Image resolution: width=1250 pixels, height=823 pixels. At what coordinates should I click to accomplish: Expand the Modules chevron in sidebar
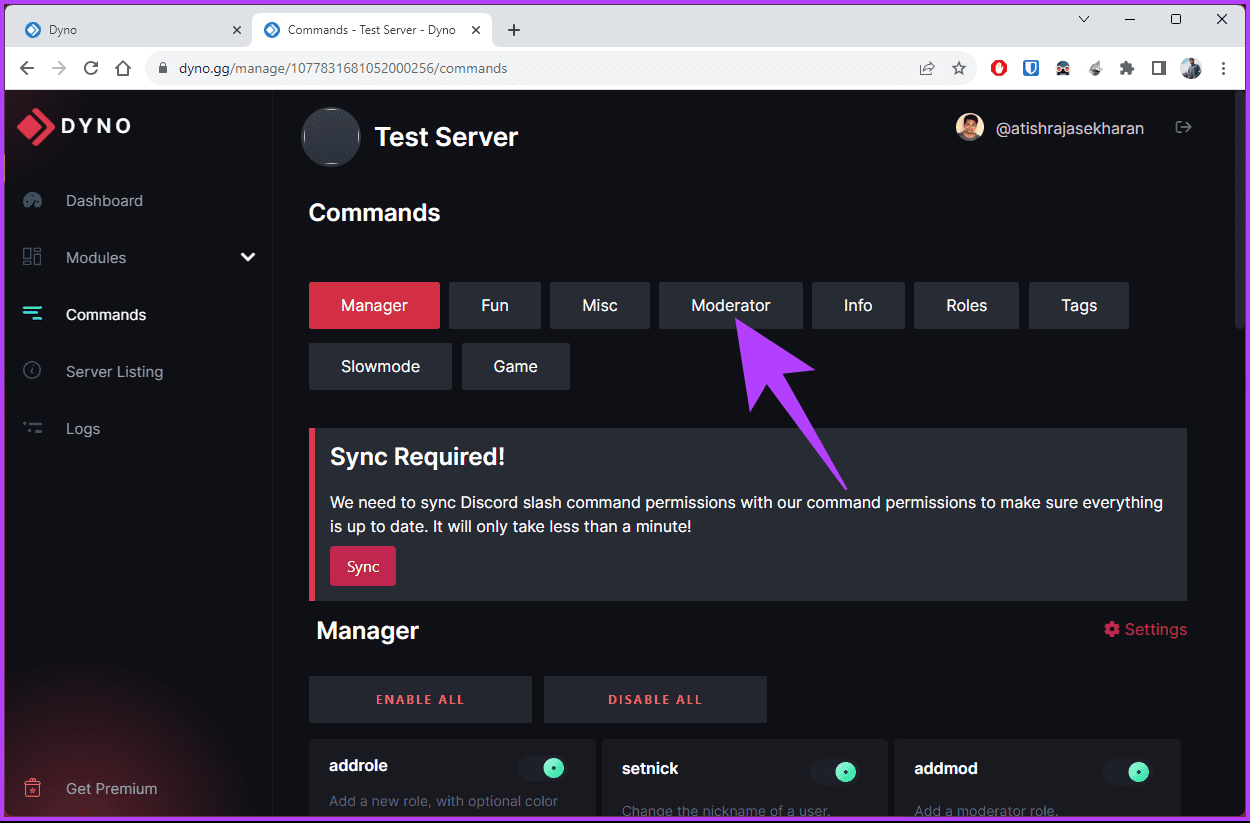coord(248,257)
